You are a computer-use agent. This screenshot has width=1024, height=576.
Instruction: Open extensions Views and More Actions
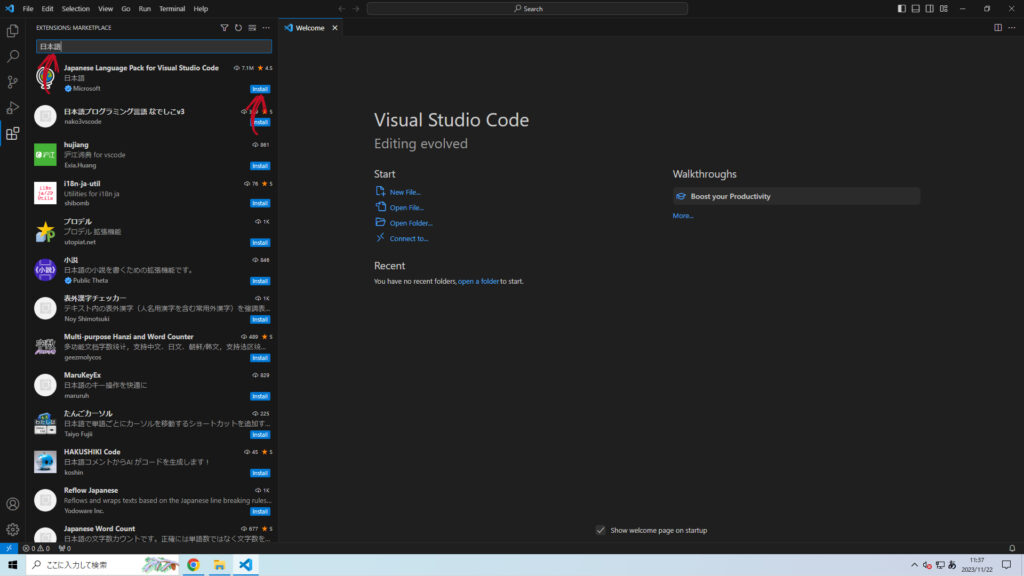click(266, 28)
